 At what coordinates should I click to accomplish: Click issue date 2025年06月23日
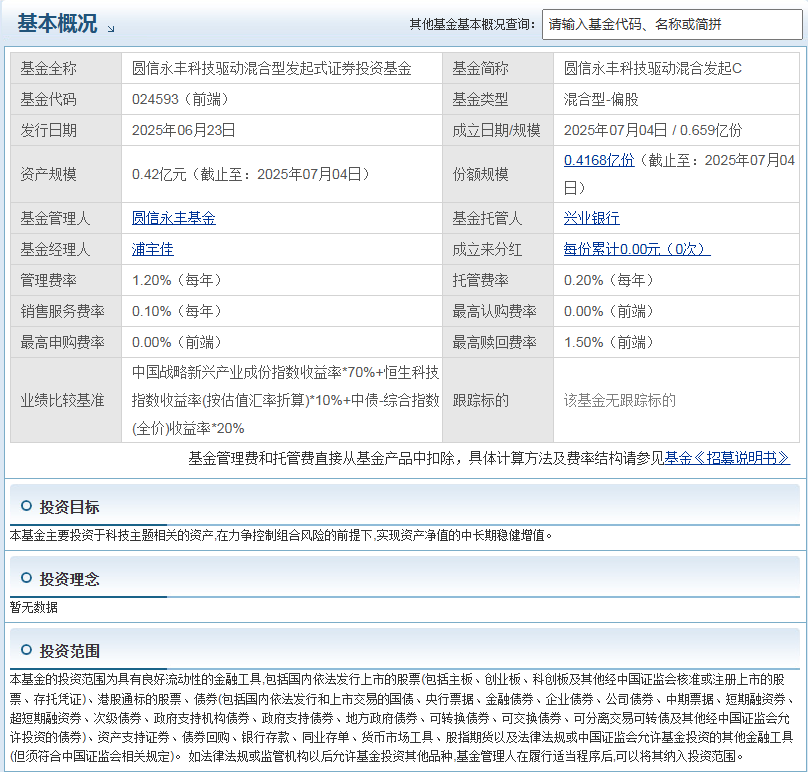tap(183, 130)
